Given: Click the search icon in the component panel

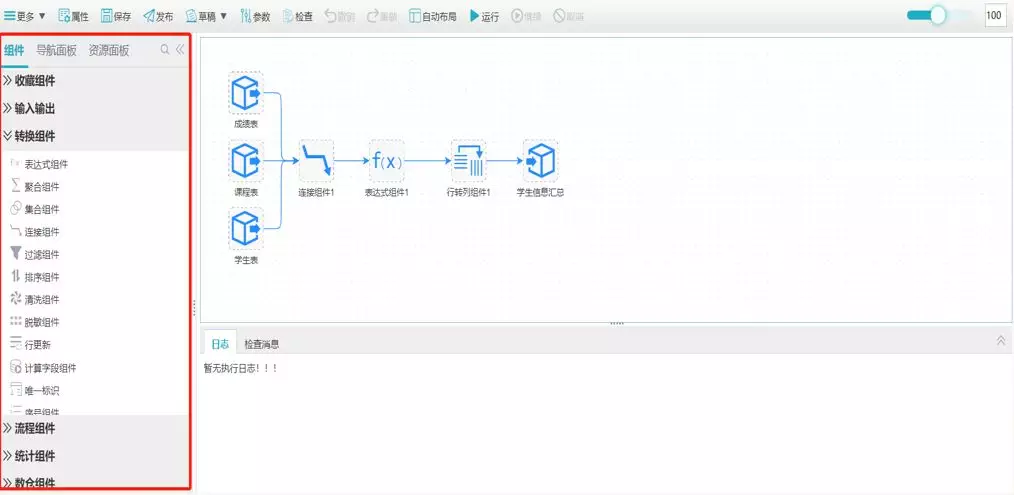Looking at the screenshot, I should [x=165, y=49].
